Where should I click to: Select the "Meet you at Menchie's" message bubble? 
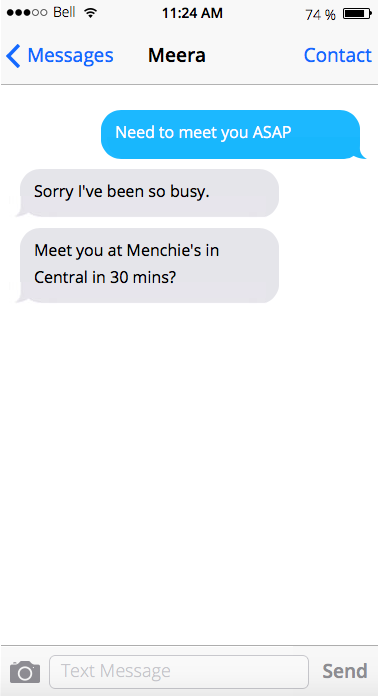(147, 265)
